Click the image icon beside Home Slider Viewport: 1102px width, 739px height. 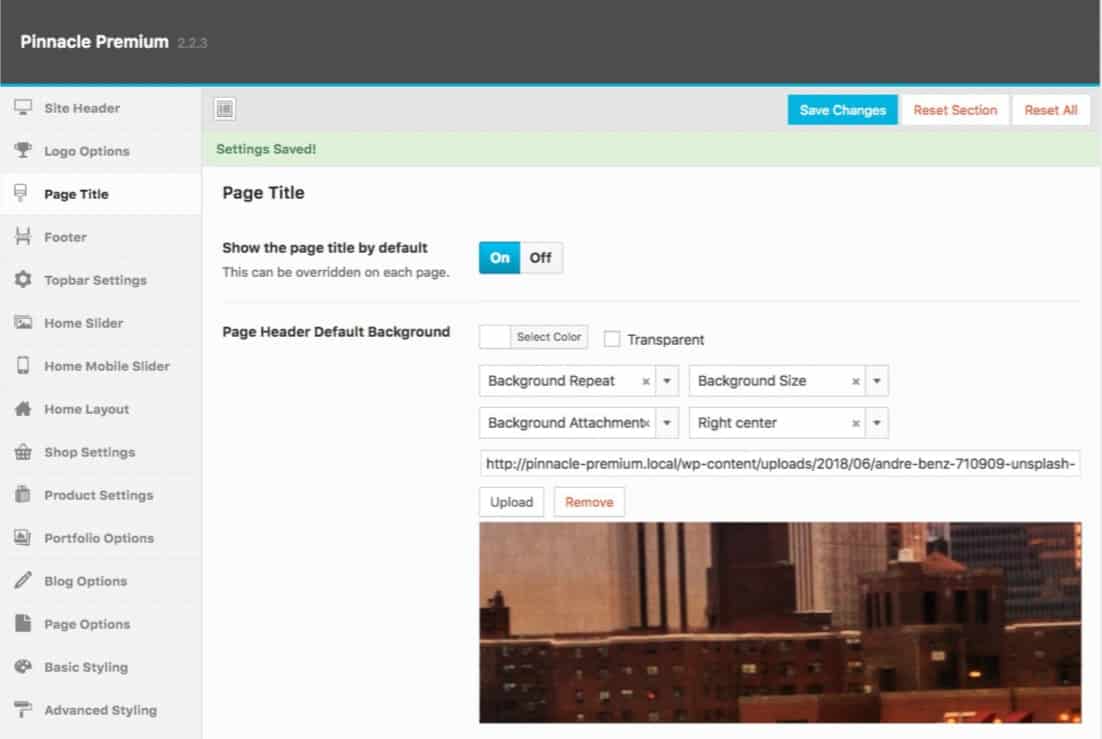23,322
